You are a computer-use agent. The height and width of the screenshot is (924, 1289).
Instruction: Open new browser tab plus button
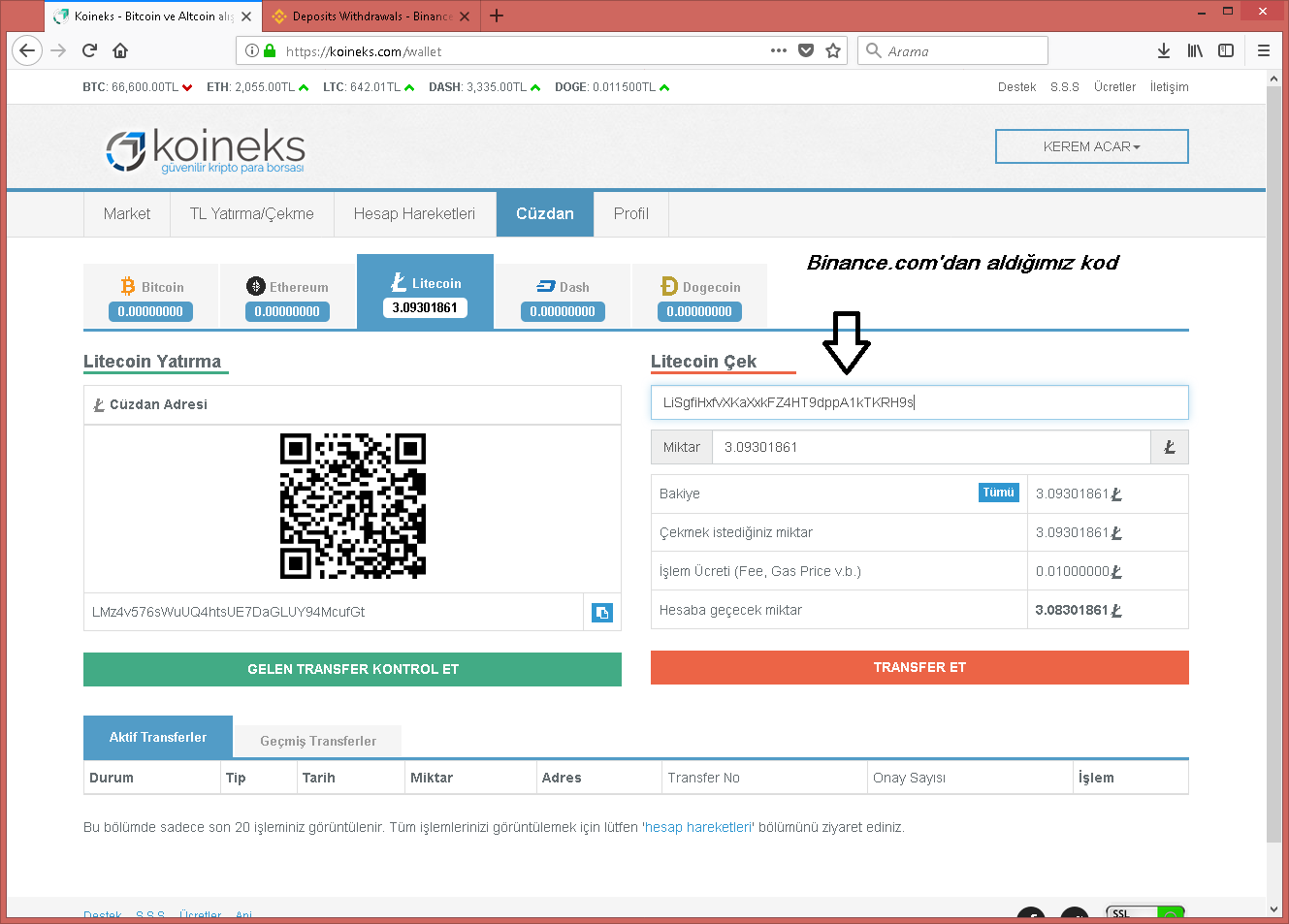coord(497,16)
